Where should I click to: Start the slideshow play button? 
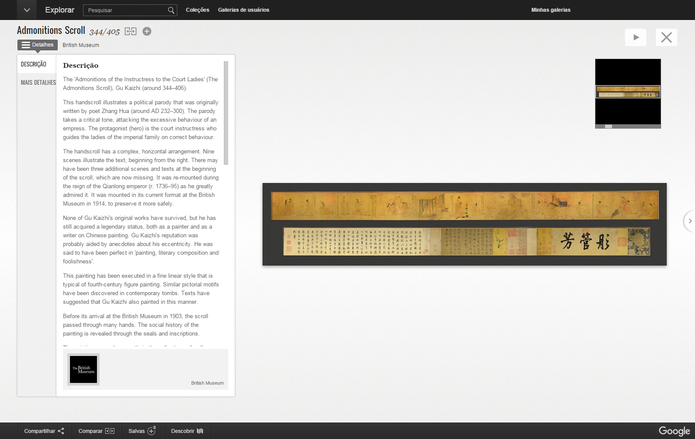pyautogui.click(x=636, y=37)
